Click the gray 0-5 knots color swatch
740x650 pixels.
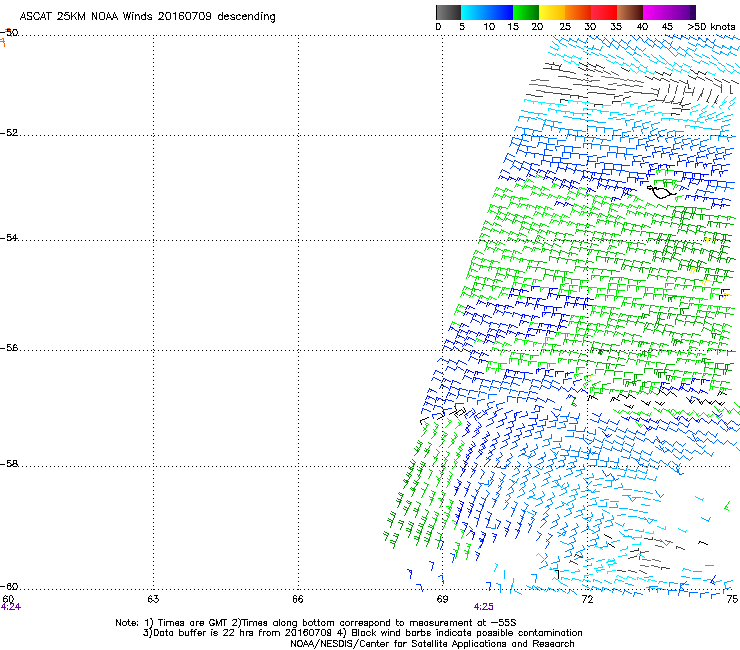448,12
